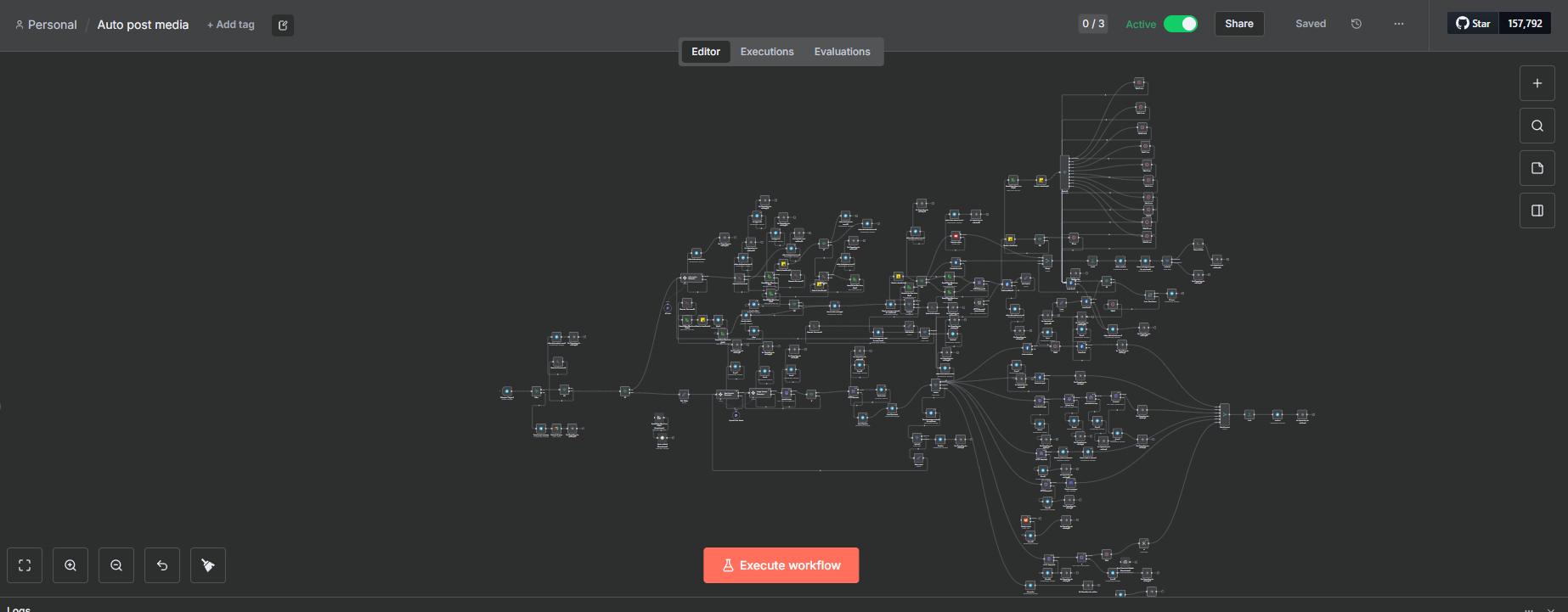1568x612 pixels.
Task: Reset the canvas zoom level
Action: click(162, 565)
